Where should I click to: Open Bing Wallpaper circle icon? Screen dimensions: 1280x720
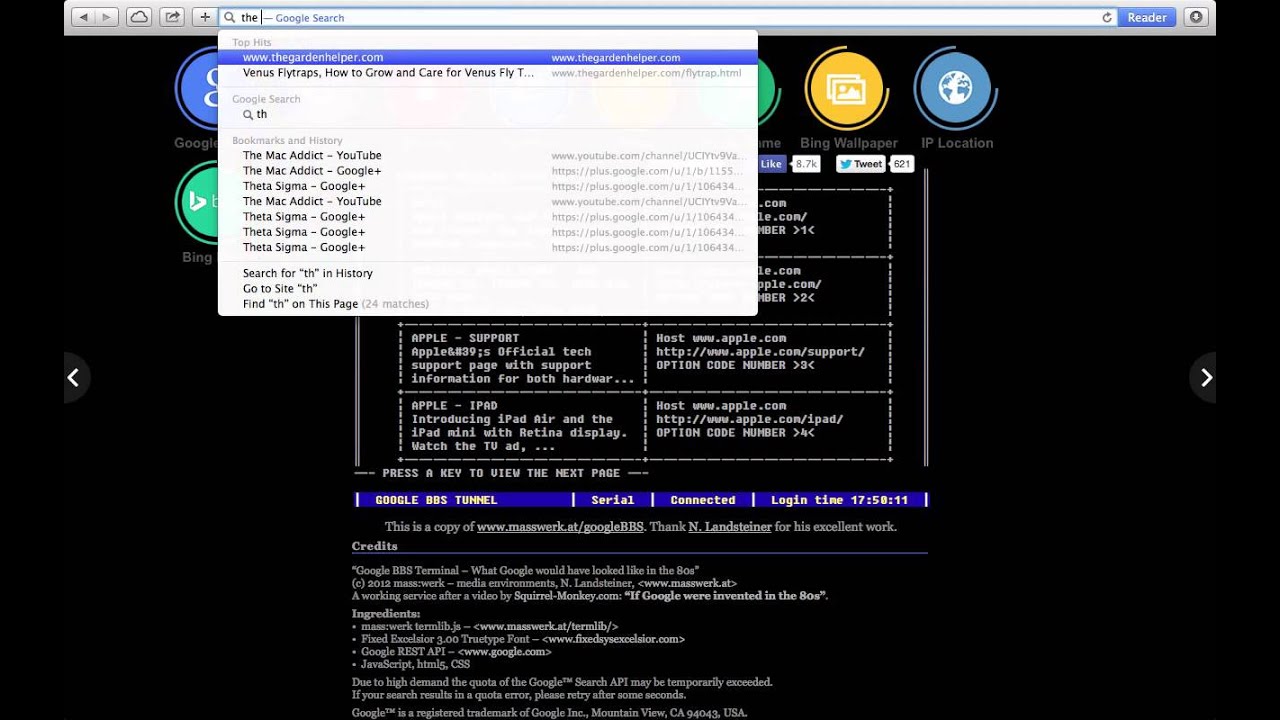point(848,88)
